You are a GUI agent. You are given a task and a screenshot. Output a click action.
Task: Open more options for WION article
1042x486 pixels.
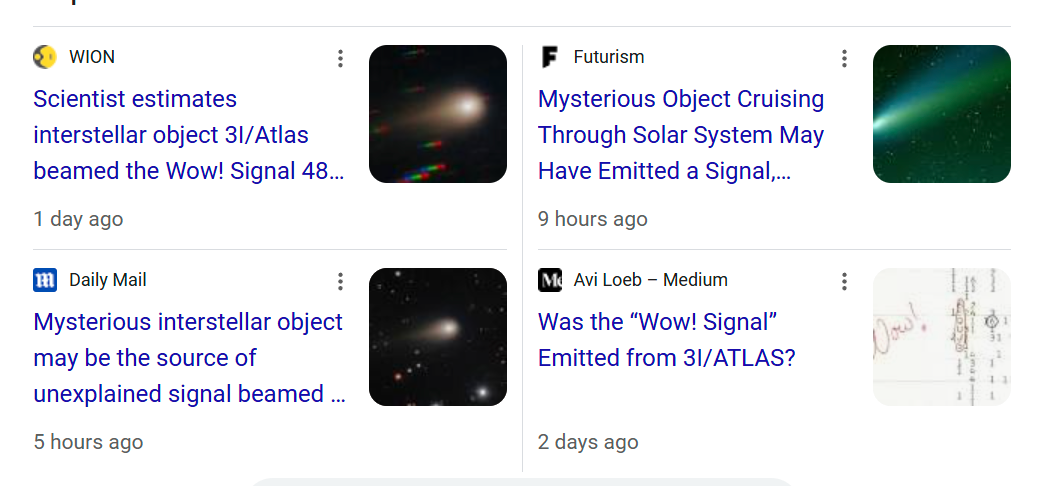point(340,59)
